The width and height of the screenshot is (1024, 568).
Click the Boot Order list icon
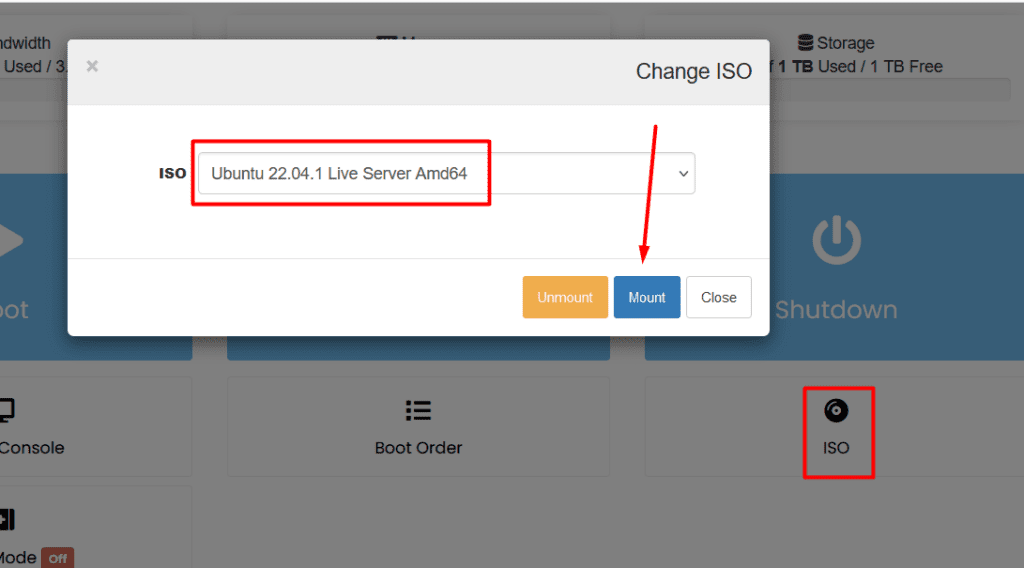418,411
